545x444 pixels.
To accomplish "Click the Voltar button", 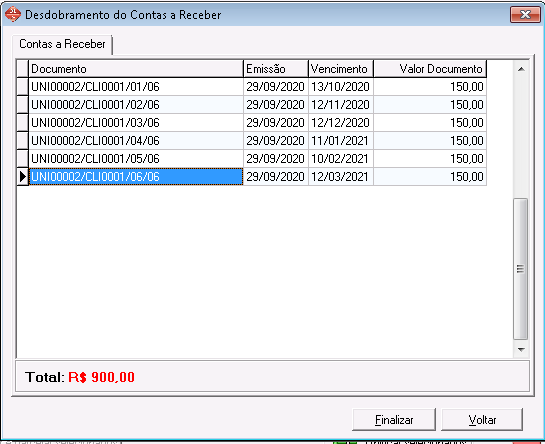I will [x=482, y=420].
